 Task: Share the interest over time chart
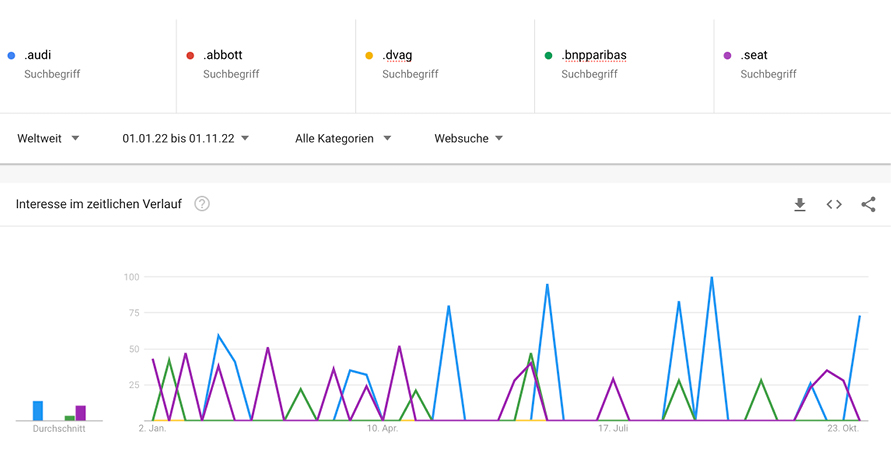click(868, 205)
